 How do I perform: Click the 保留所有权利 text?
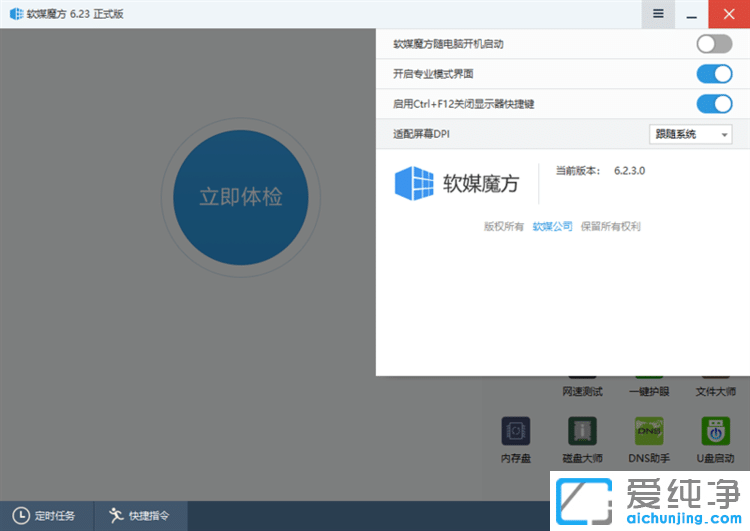click(x=610, y=226)
